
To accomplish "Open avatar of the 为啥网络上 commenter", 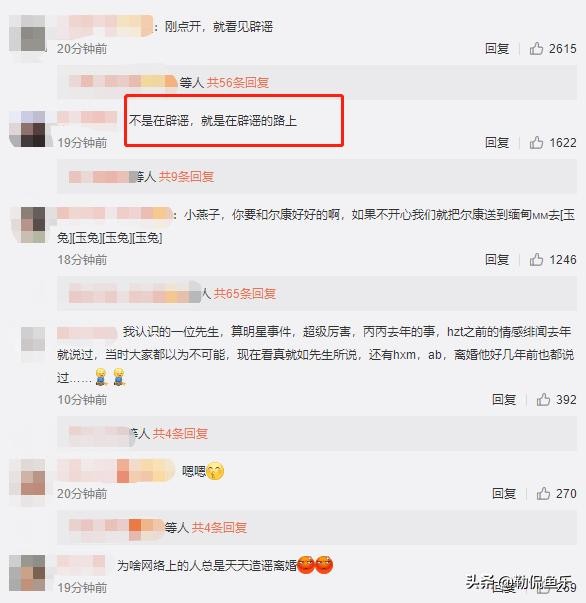I will click(27, 573).
